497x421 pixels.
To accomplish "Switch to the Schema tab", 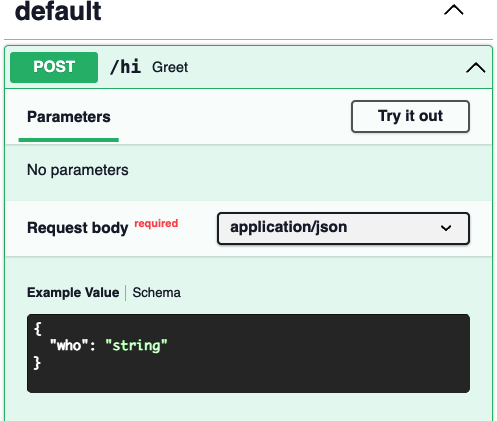I will point(157,293).
